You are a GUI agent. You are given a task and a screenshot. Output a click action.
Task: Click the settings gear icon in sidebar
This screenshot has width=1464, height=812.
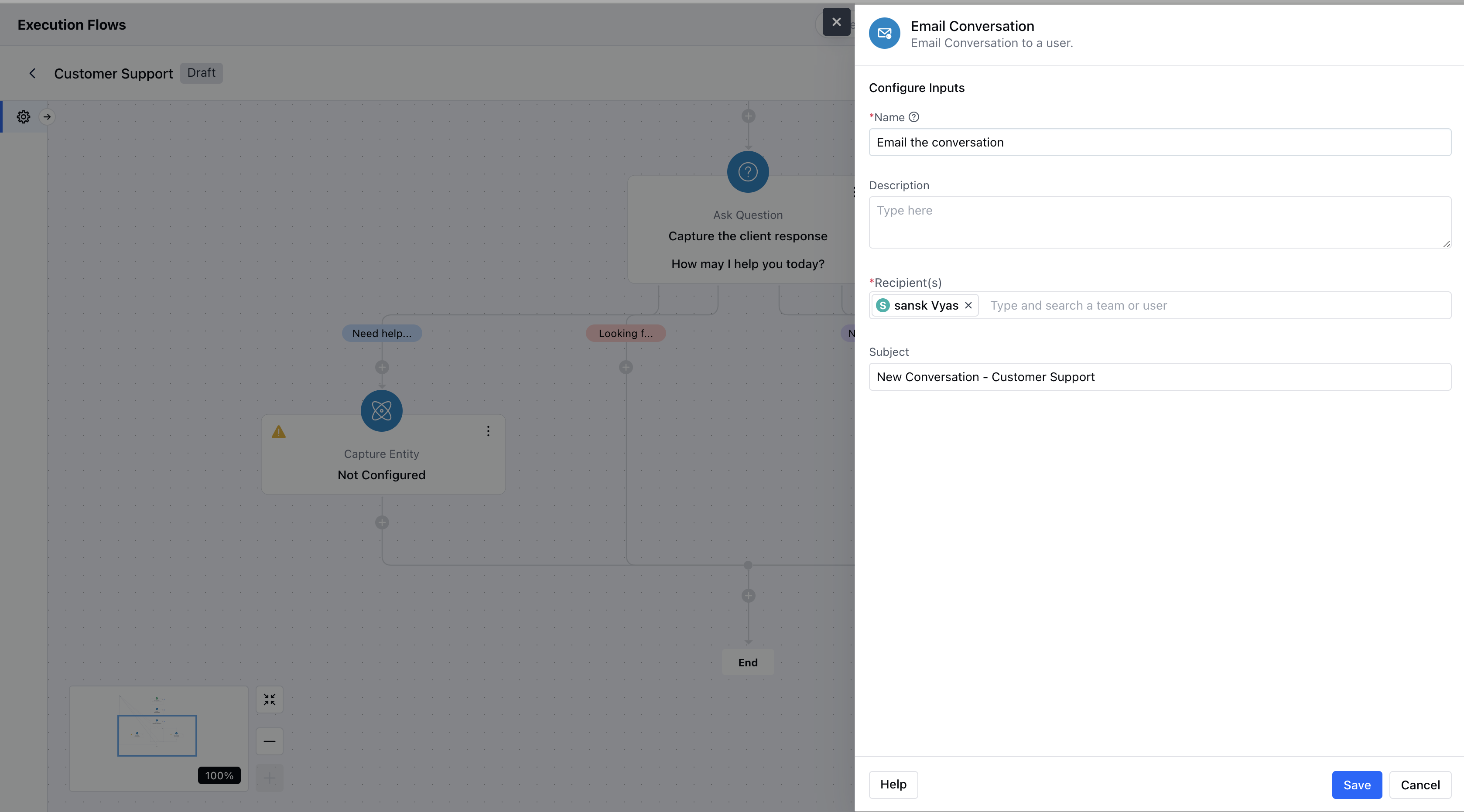23,116
